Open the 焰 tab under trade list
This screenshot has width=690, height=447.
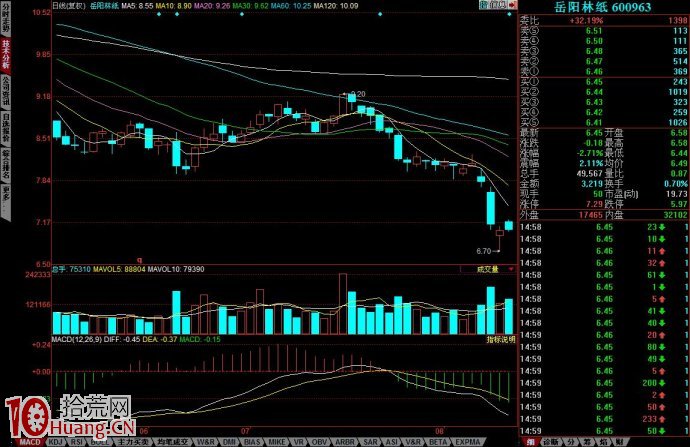click(x=604, y=442)
